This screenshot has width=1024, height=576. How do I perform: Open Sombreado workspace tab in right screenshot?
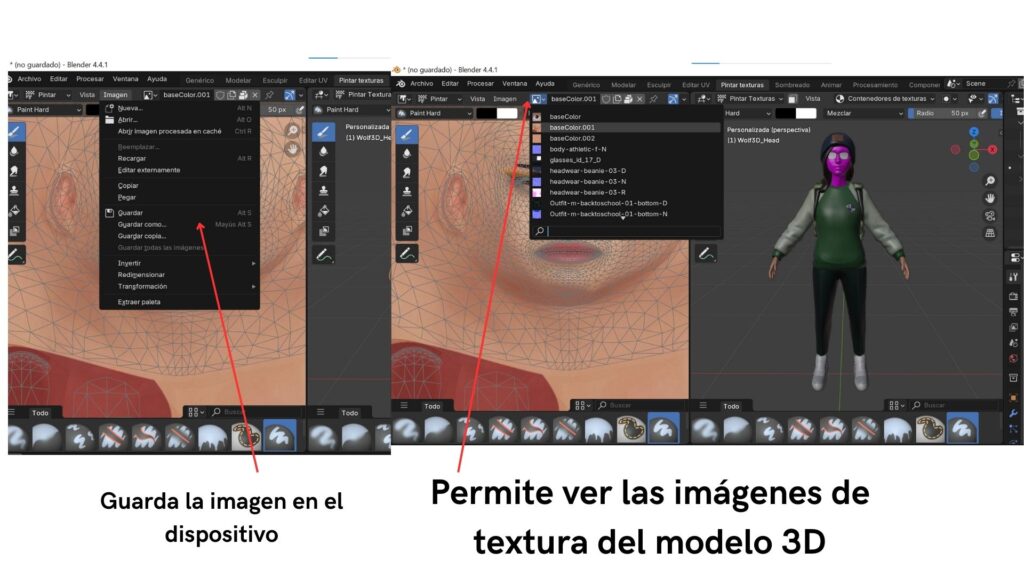point(792,85)
